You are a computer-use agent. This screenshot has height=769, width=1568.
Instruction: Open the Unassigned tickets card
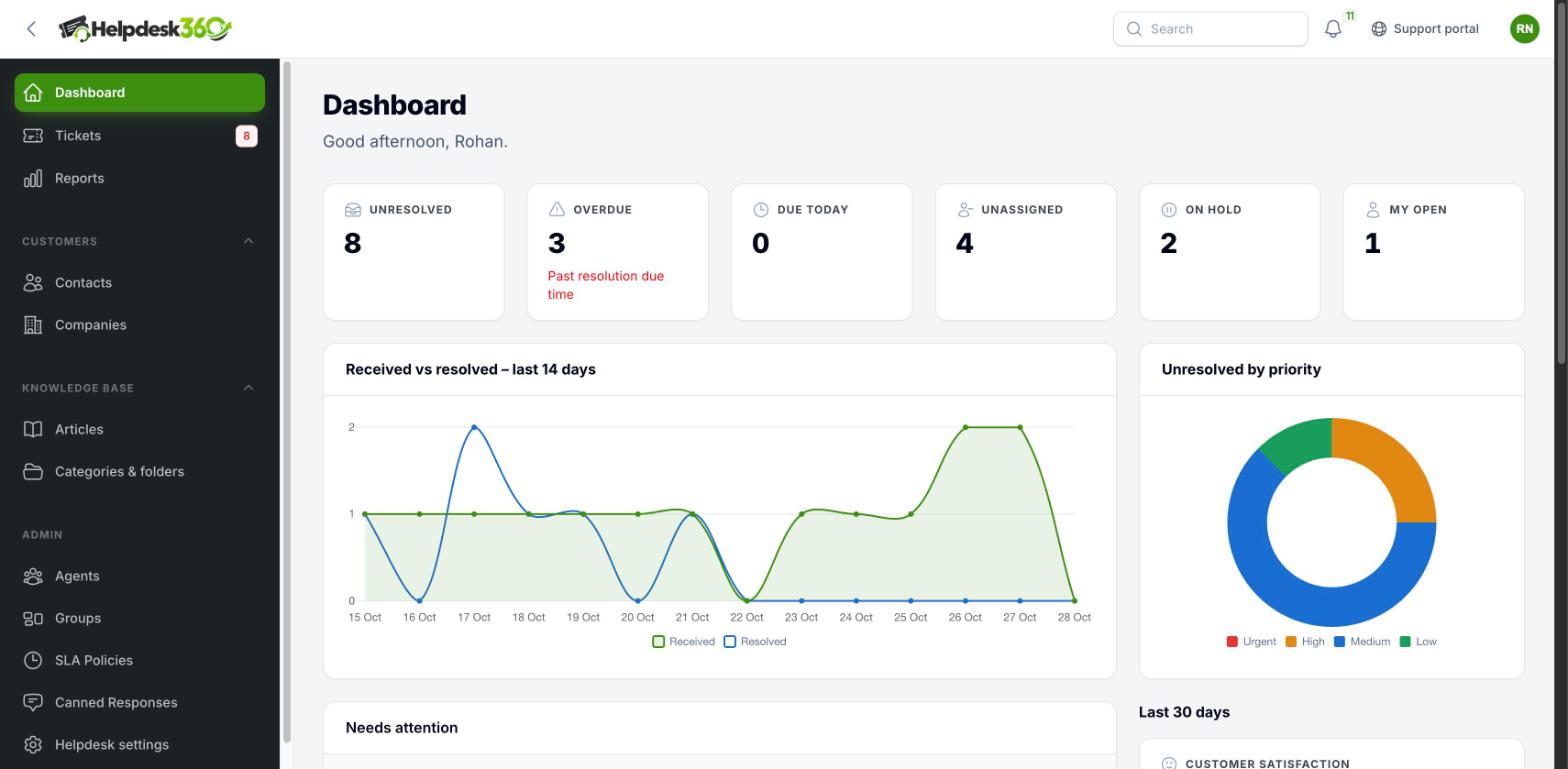pyautogui.click(x=1026, y=252)
